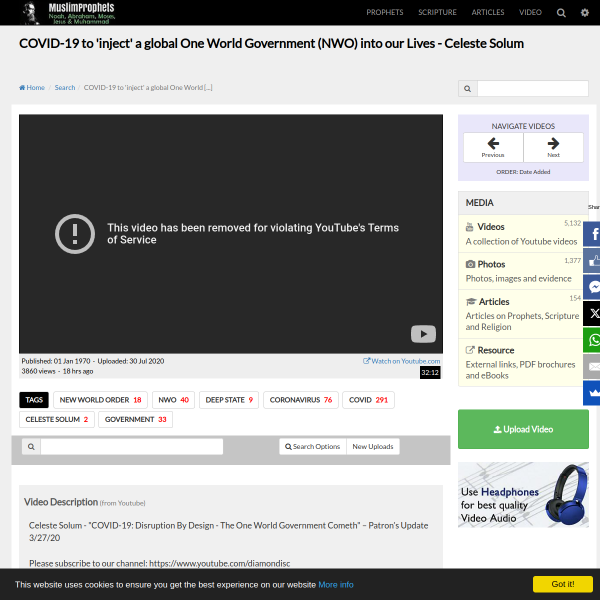Open Videos media category
Screen dimensions: 600x600
pyautogui.click(x=491, y=226)
